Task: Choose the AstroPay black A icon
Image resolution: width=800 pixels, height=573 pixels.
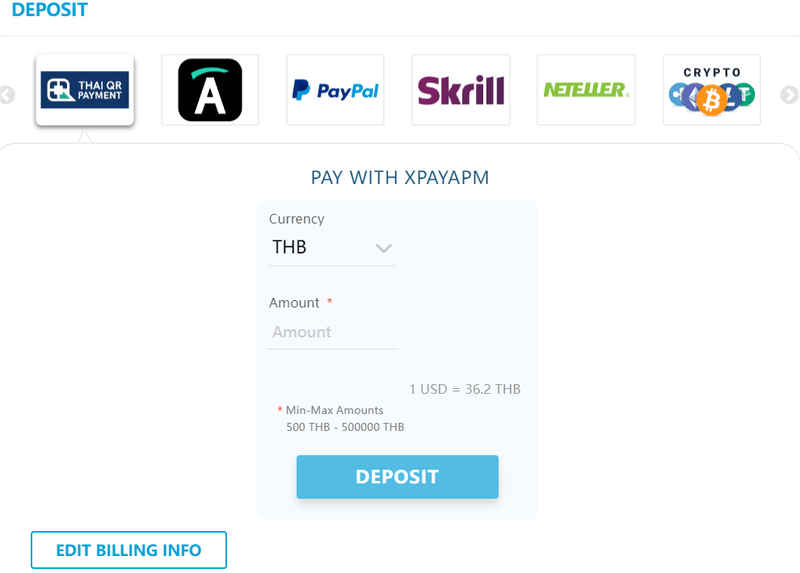Action: point(210,90)
